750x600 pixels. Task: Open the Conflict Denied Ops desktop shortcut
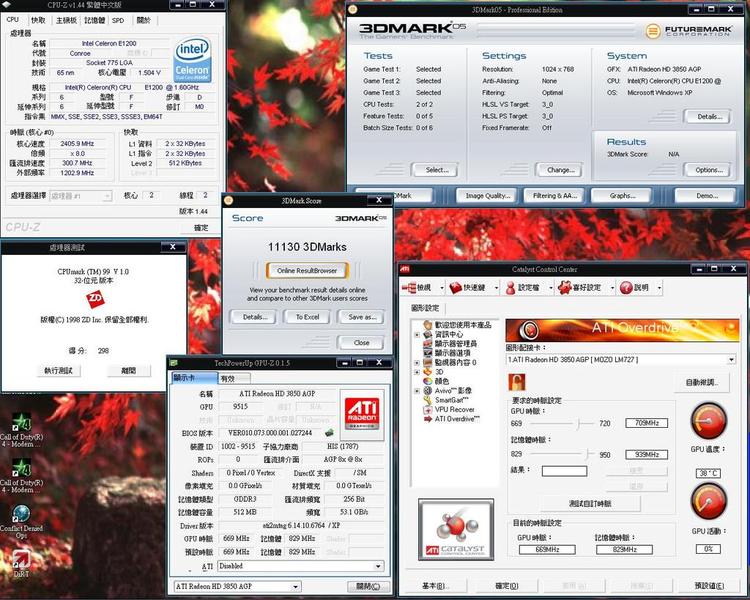pos(21,522)
